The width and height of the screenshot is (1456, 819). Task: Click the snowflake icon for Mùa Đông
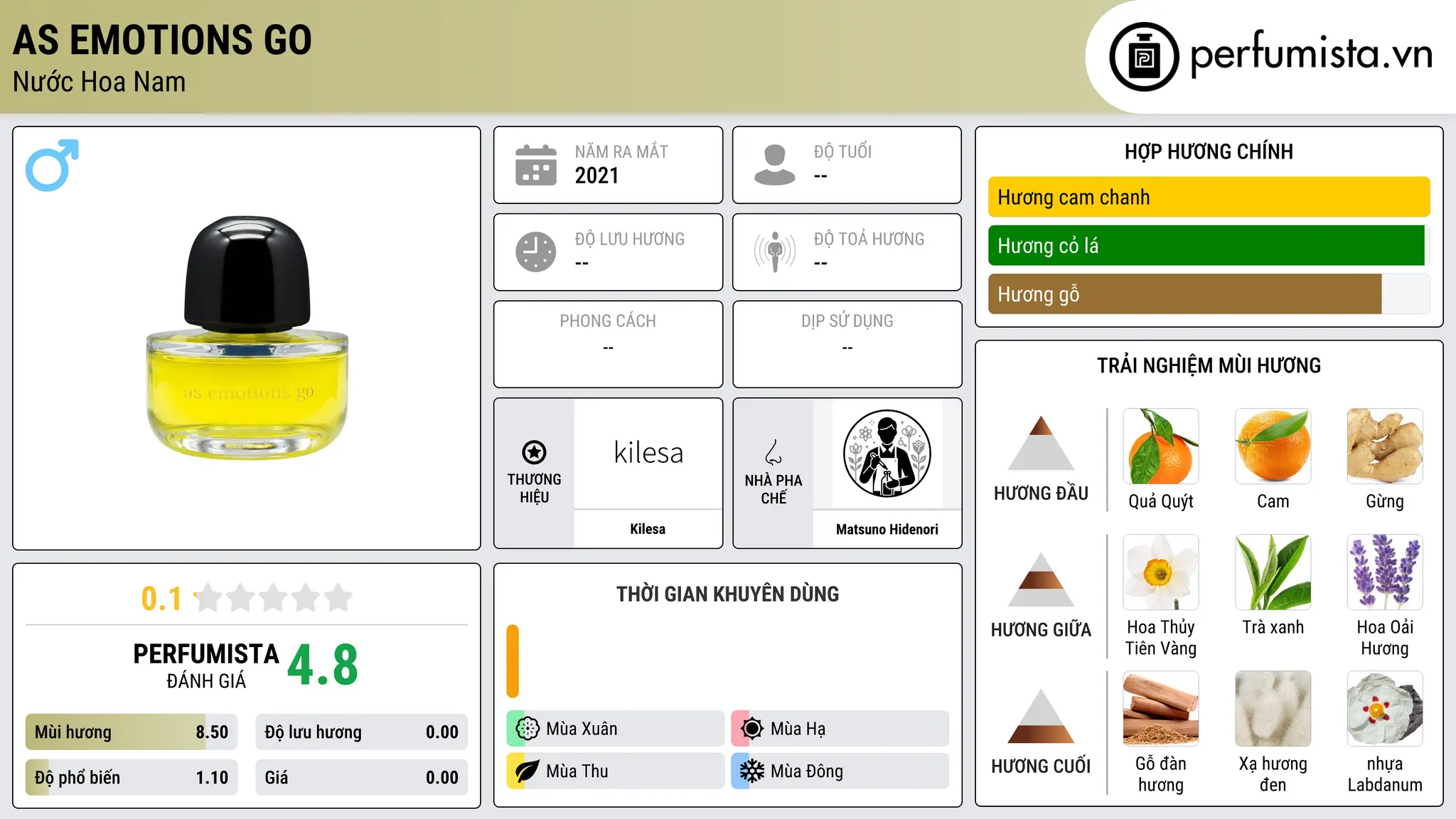pyautogui.click(x=752, y=771)
